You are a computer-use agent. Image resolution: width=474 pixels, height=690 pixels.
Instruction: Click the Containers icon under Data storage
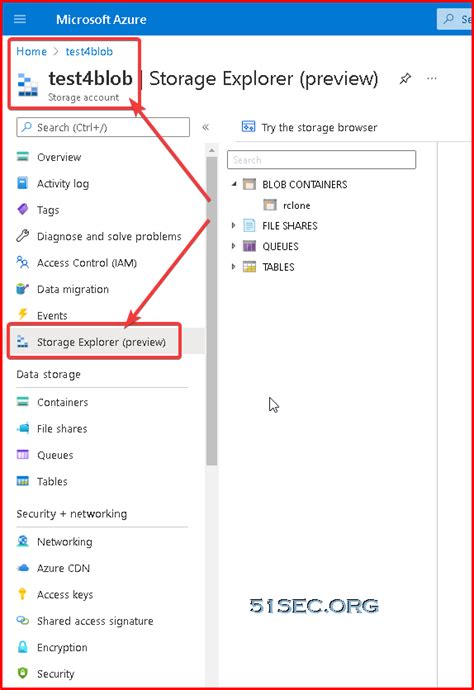pyautogui.click(x=22, y=401)
